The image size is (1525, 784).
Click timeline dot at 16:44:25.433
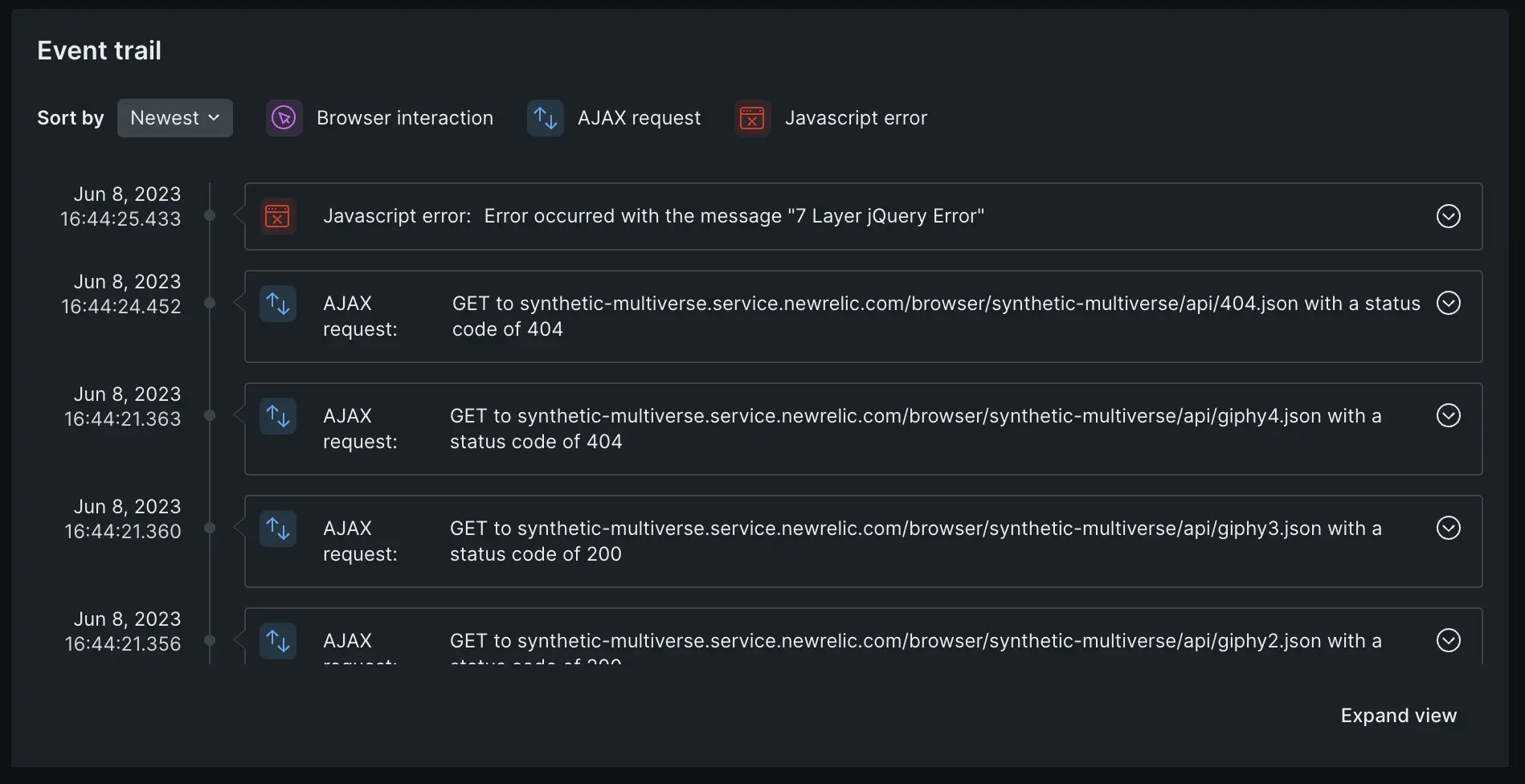coord(210,215)
